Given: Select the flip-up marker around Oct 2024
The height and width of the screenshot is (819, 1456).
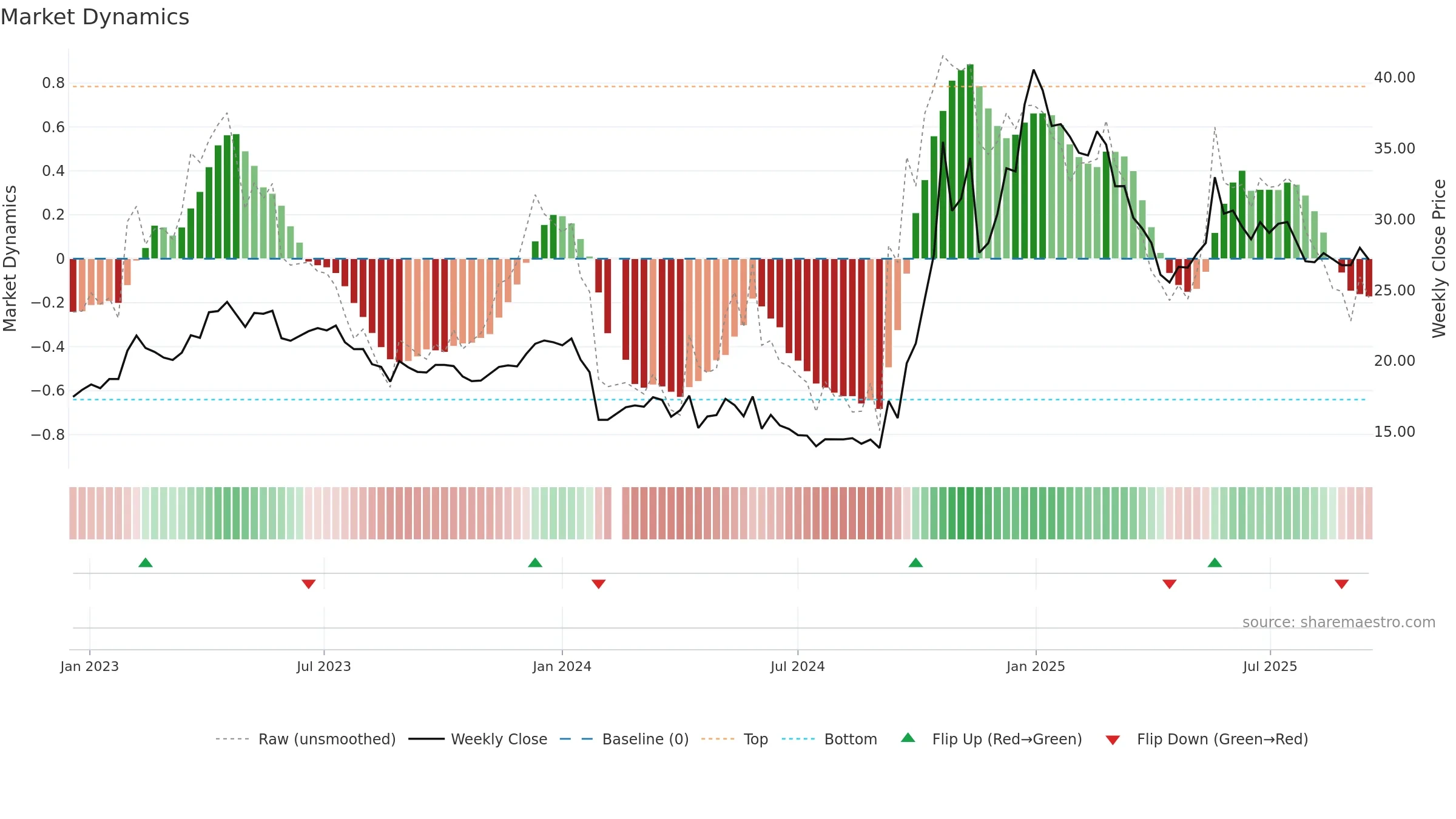Looking at the screenshot, I should click(x=916, y=562).
